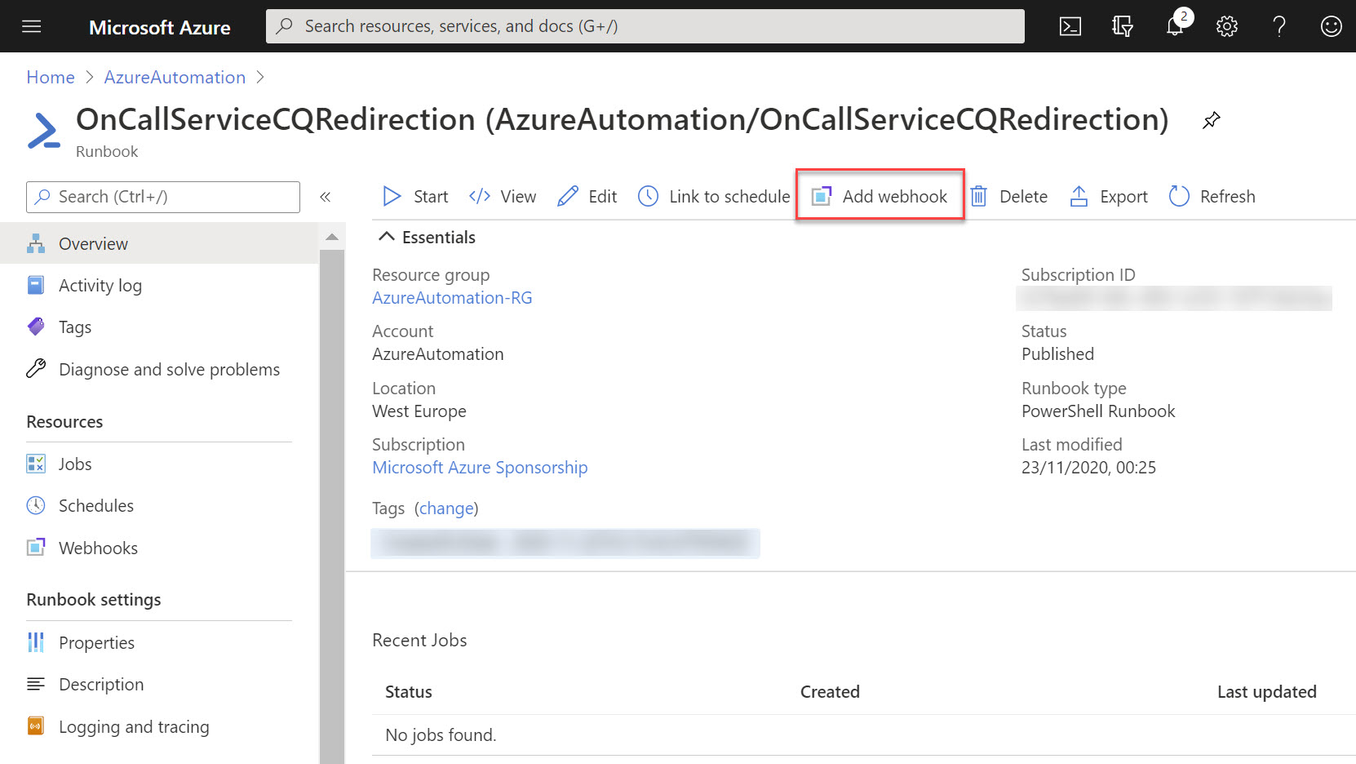Click the Last updated column header
The height and width of the screenshot is (764, 1356).
coord(1267,692)
